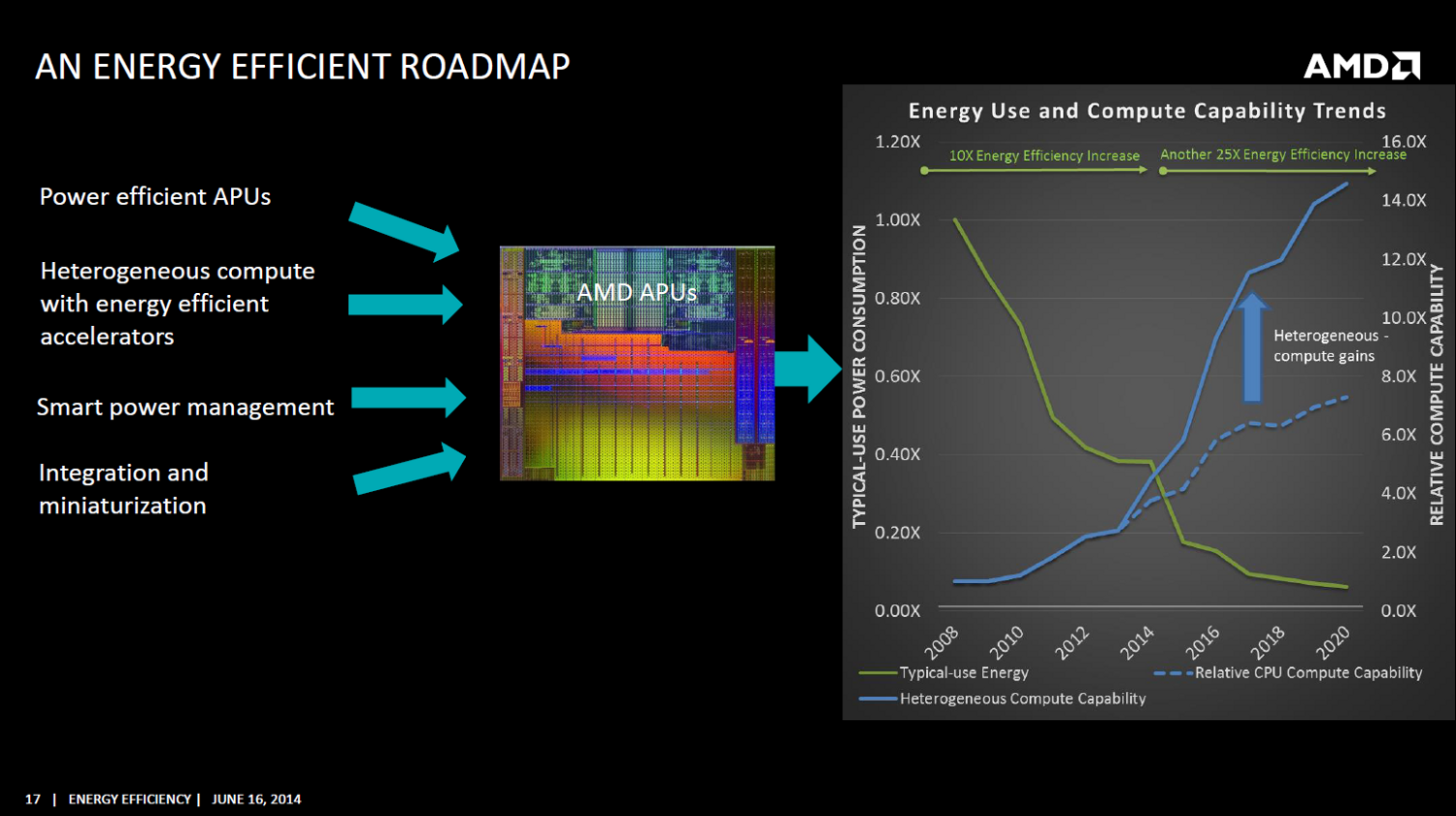This screenshot has height=816, width=1456.
Task: Select the AMD APUs die image
Action: [637, 363]
